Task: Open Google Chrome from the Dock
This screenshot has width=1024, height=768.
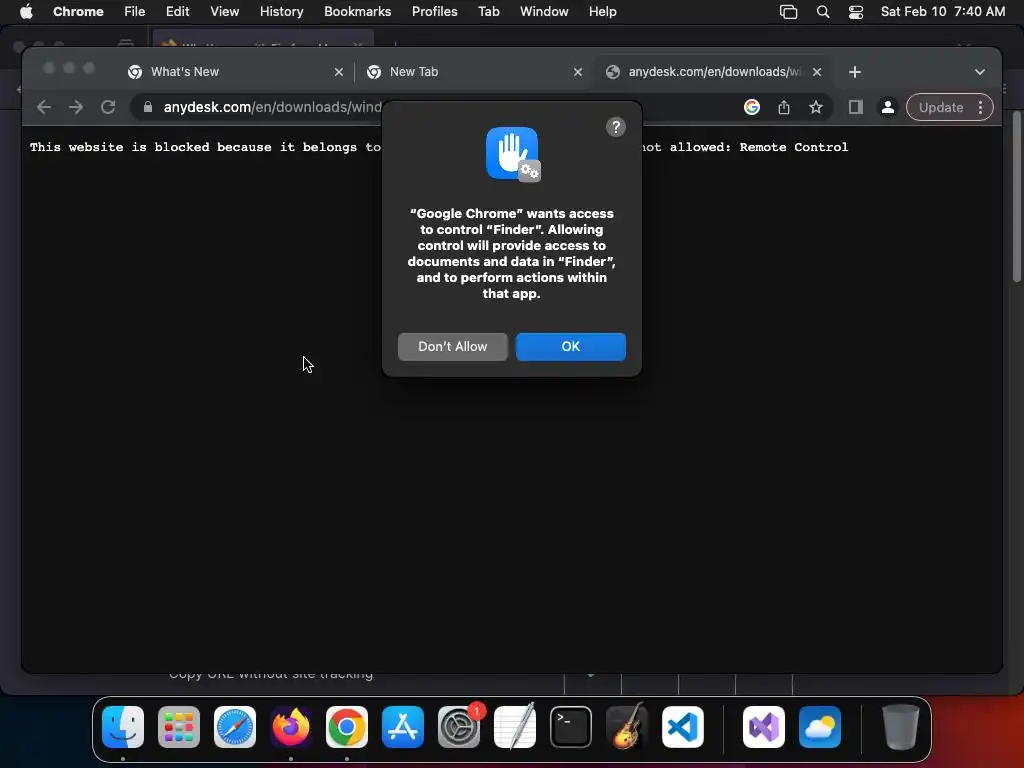Action: tap(347, 727)
